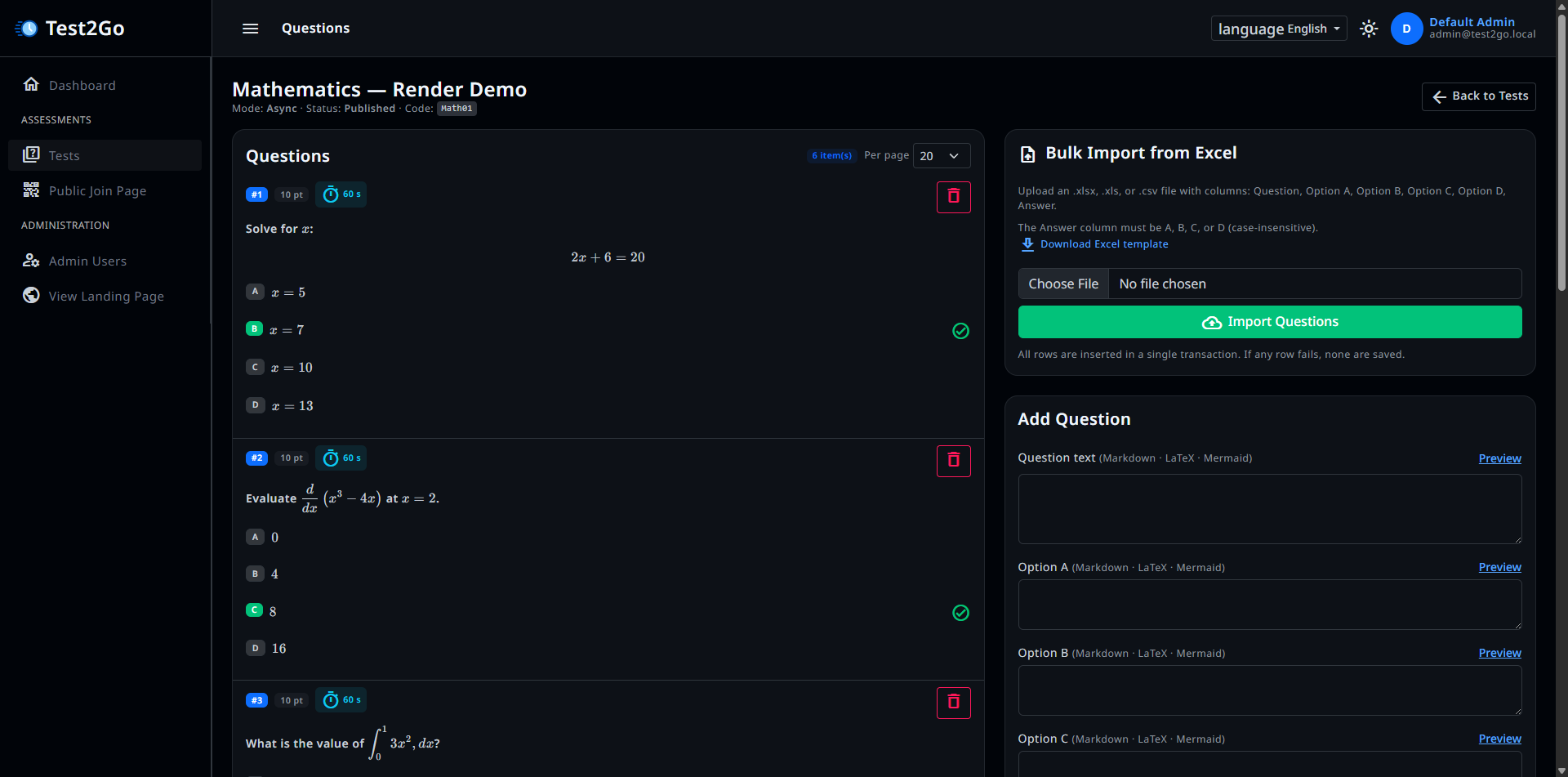Delete question #3 with trash icon

[953, 703]
